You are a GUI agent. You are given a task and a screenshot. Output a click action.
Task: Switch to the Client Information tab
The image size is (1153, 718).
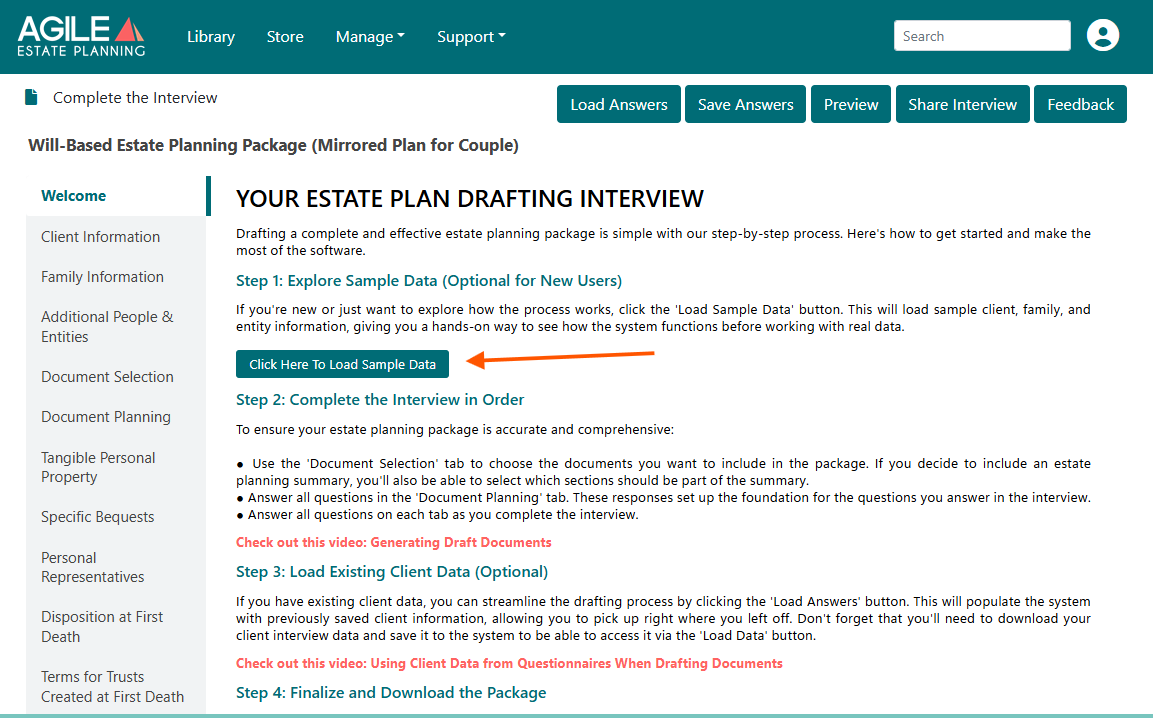click(116, 237)
